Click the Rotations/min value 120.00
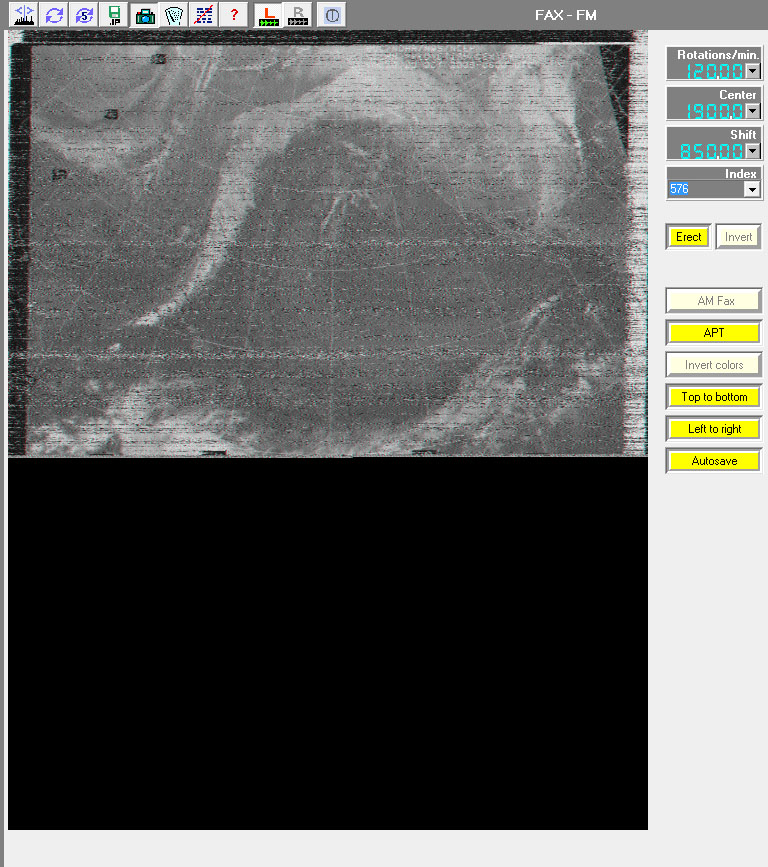 point(714,71)
